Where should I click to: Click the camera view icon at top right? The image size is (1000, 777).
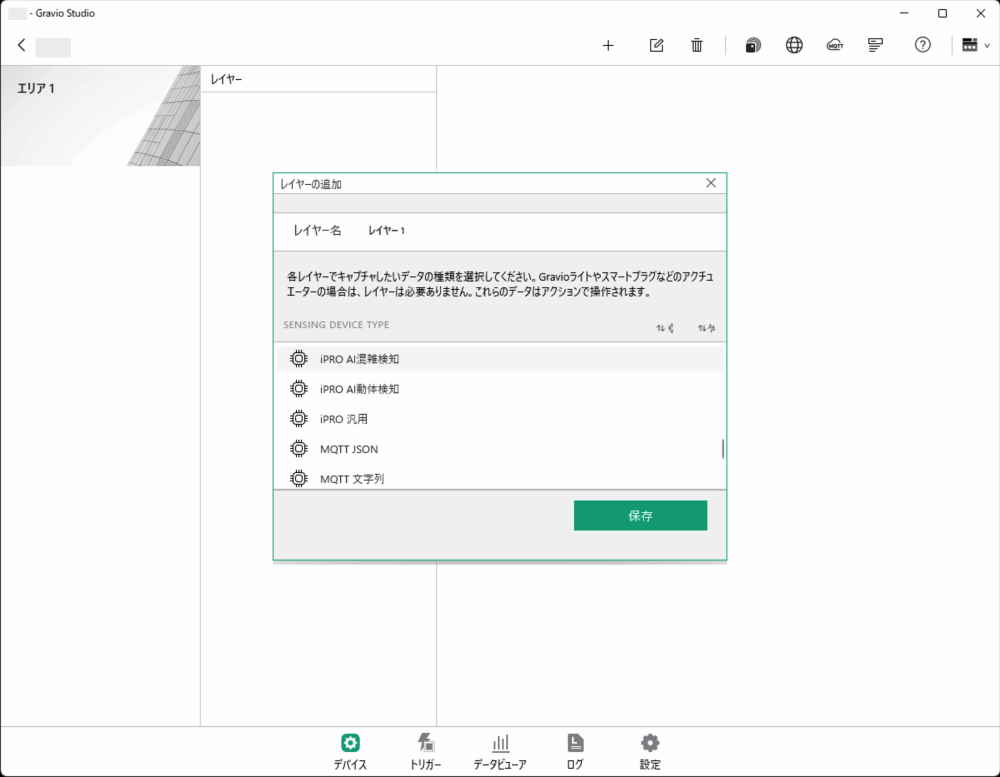(x=969, y=44)
